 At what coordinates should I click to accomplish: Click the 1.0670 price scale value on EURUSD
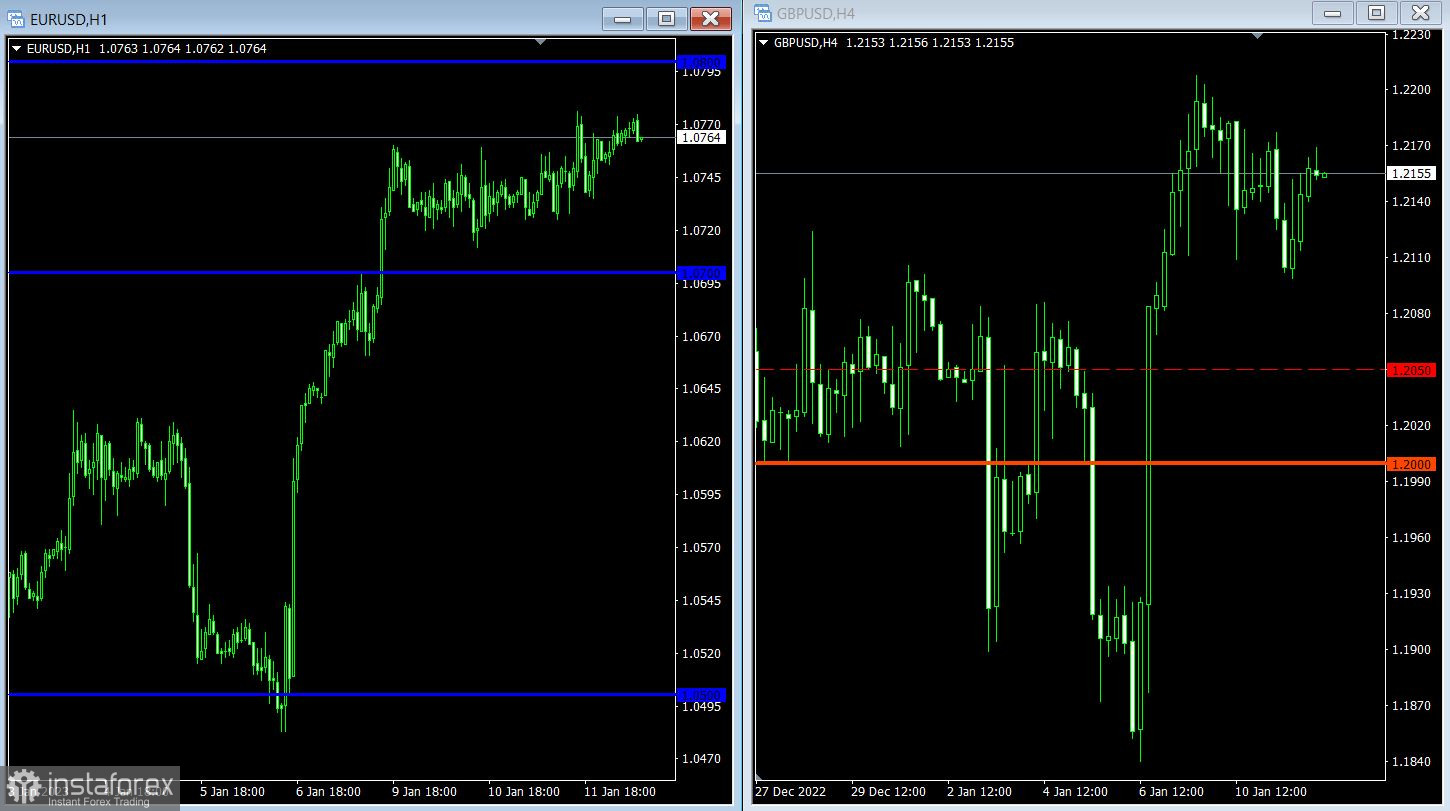(700, 336)
